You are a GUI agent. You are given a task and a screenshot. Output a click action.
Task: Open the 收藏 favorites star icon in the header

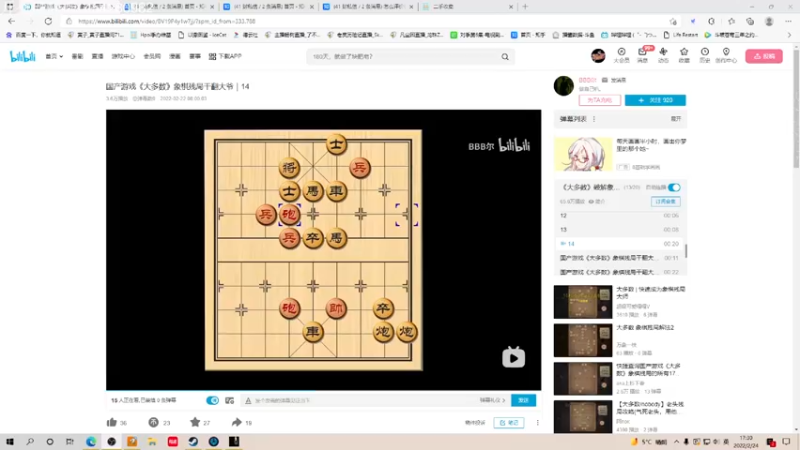tap(684, 55)
